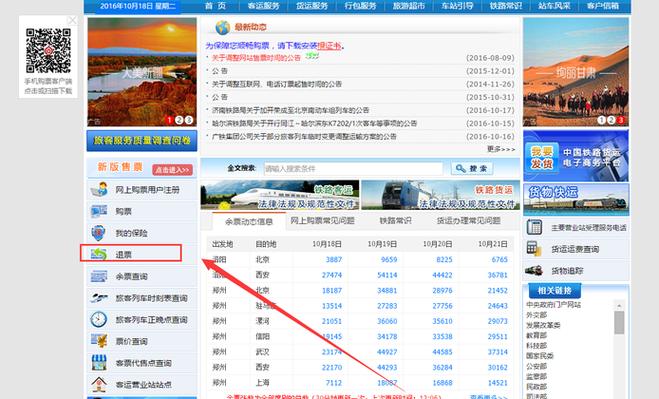Click ticket count 3887 for 洛阳 to 北京
The image size is (659, 399).
[334, 259]
